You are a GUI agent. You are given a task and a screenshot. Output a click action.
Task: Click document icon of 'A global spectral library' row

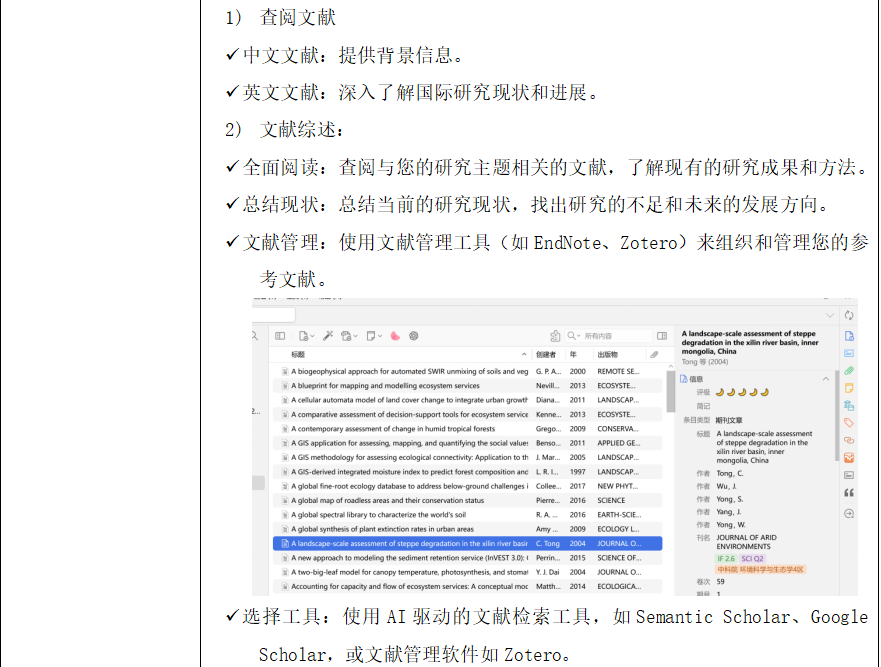(285, 515)
